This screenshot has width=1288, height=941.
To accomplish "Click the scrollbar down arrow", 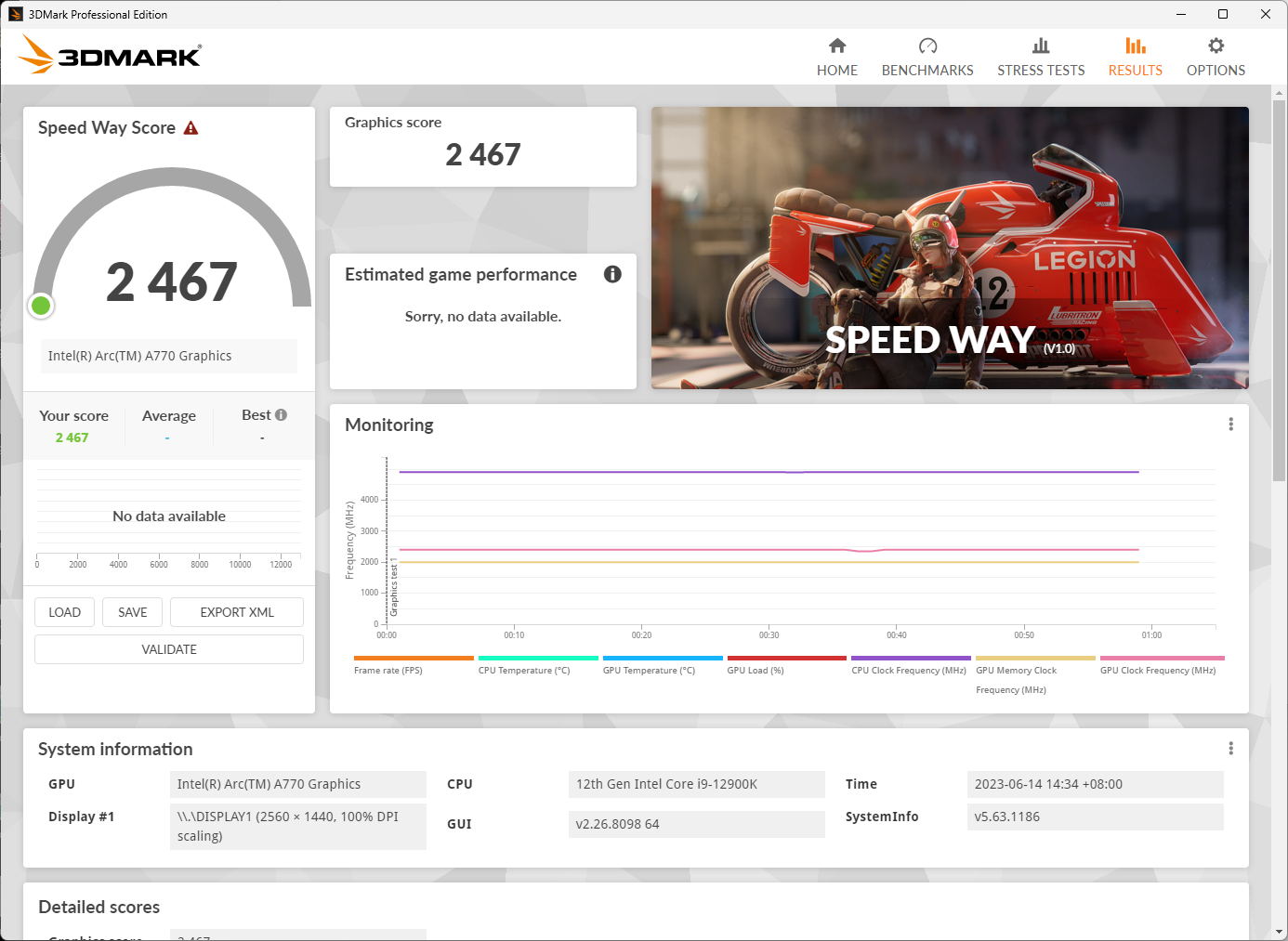I will [1279, 931].
